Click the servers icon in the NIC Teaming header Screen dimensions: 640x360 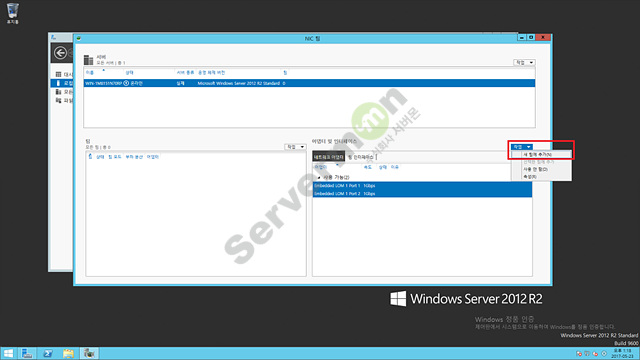click(89, 60)
